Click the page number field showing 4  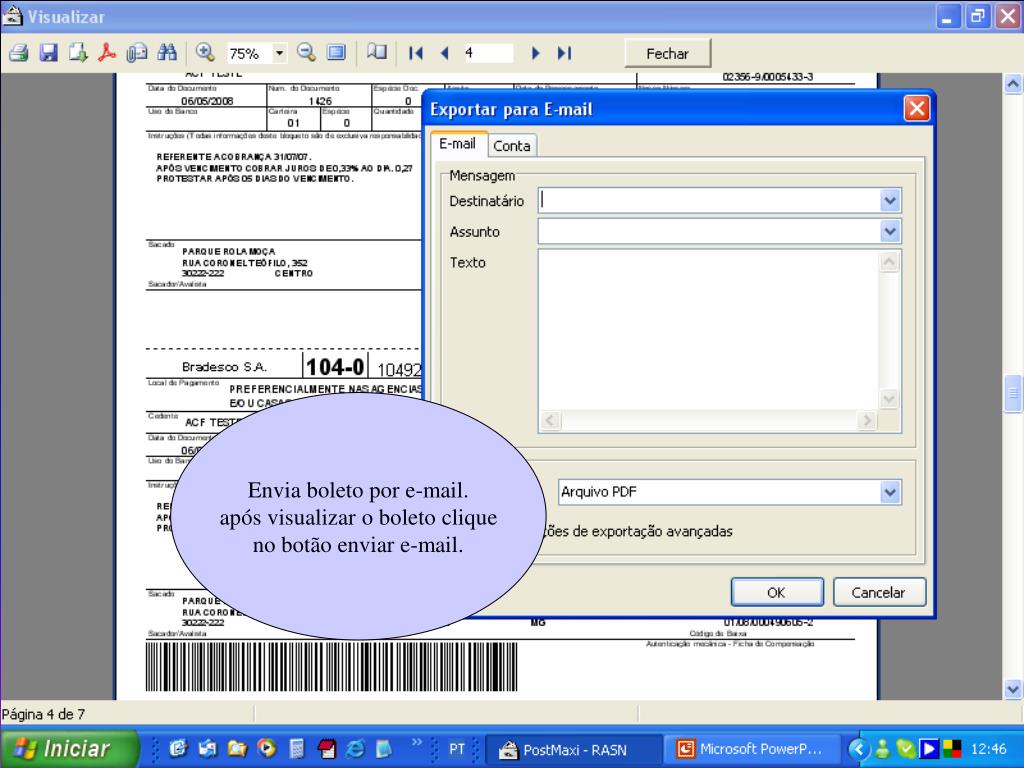click(x=488, y=53)
